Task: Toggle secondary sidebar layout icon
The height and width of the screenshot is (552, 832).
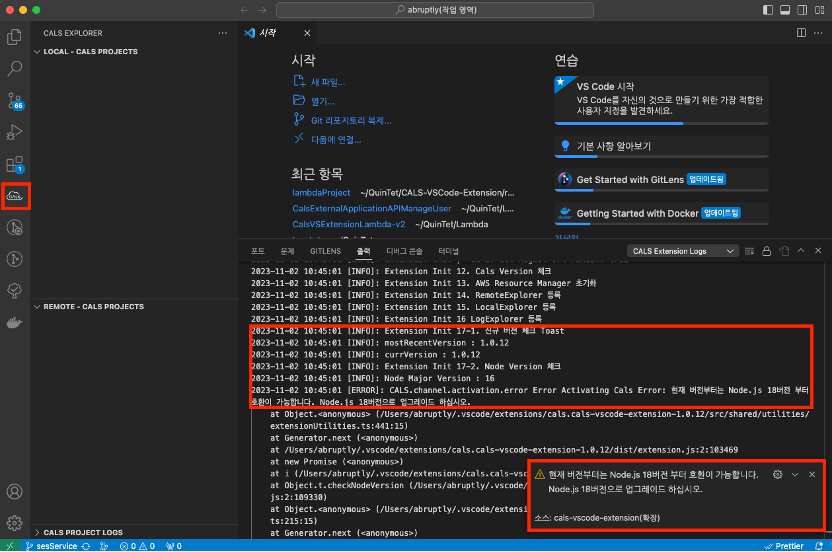Action: pyautogui.click(x=802, y=10)
